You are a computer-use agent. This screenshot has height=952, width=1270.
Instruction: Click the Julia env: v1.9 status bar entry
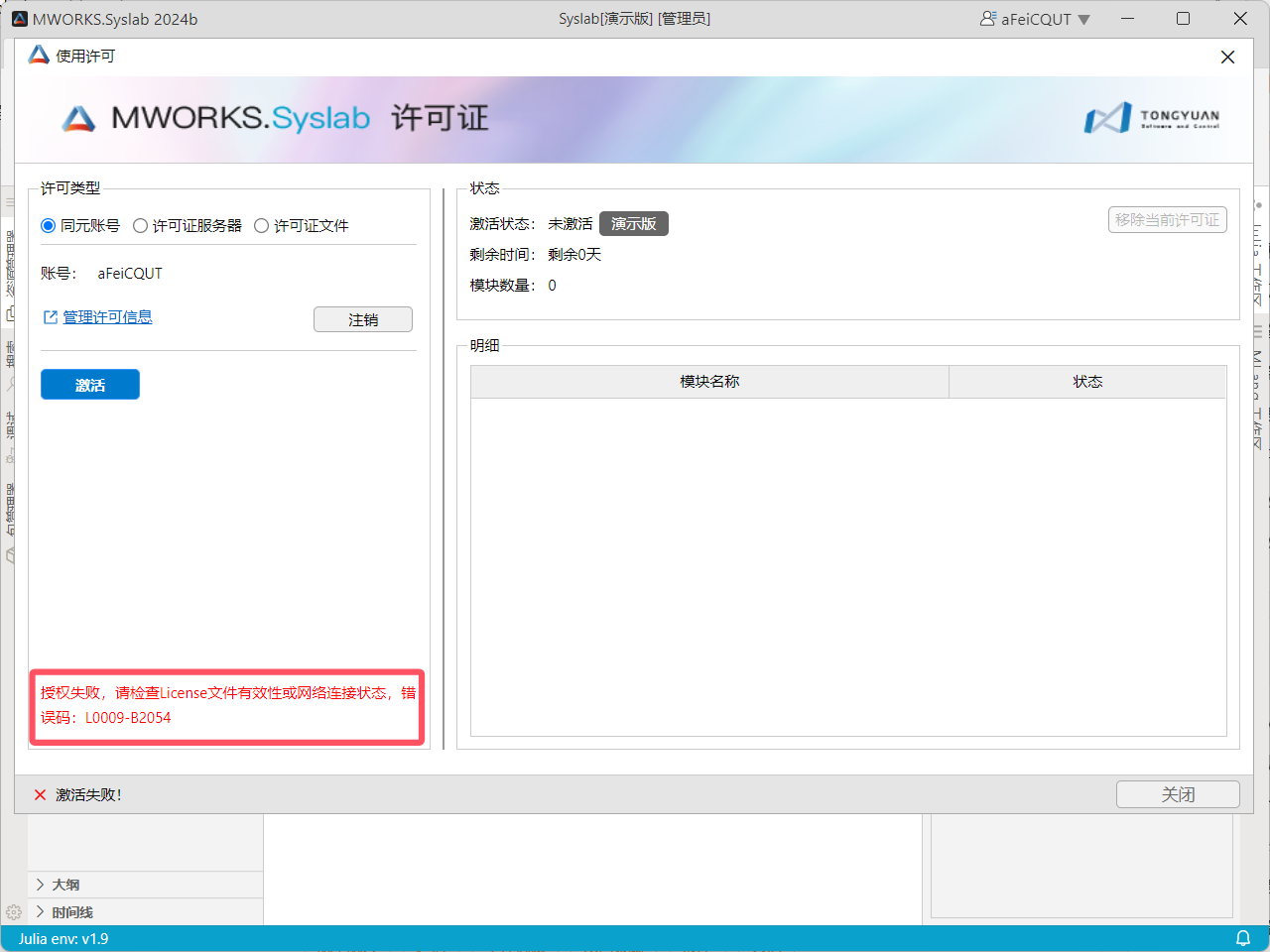(63, 939)
